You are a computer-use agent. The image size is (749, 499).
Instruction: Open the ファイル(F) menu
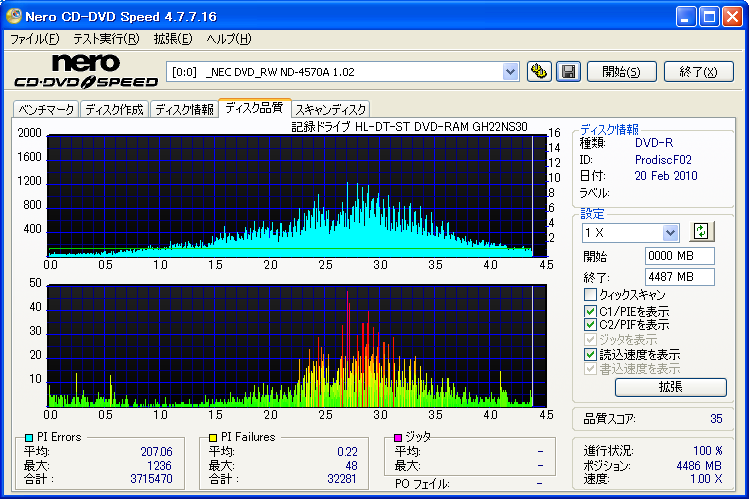[35, 39]
